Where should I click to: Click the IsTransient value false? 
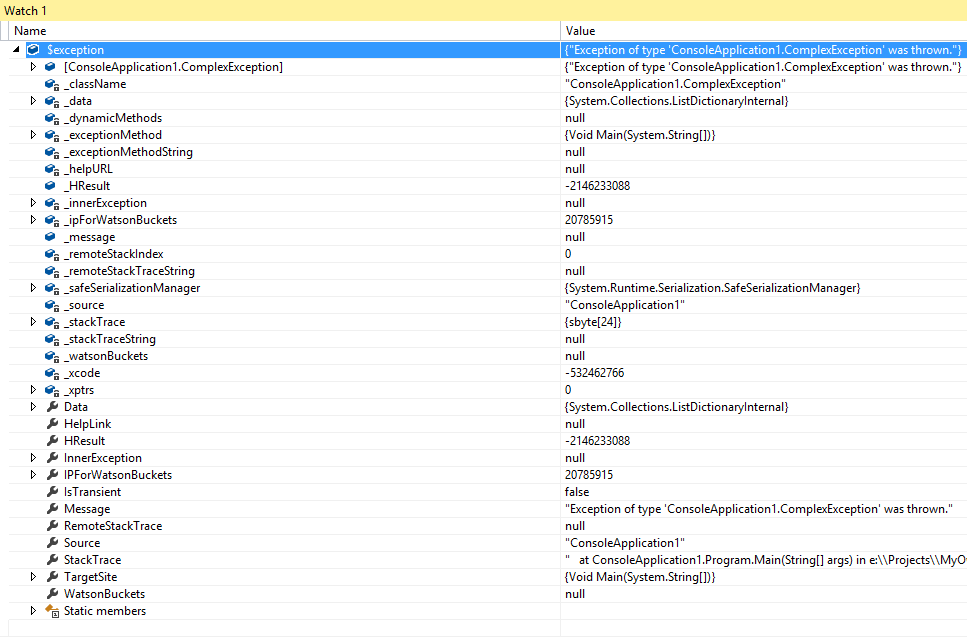577,492
